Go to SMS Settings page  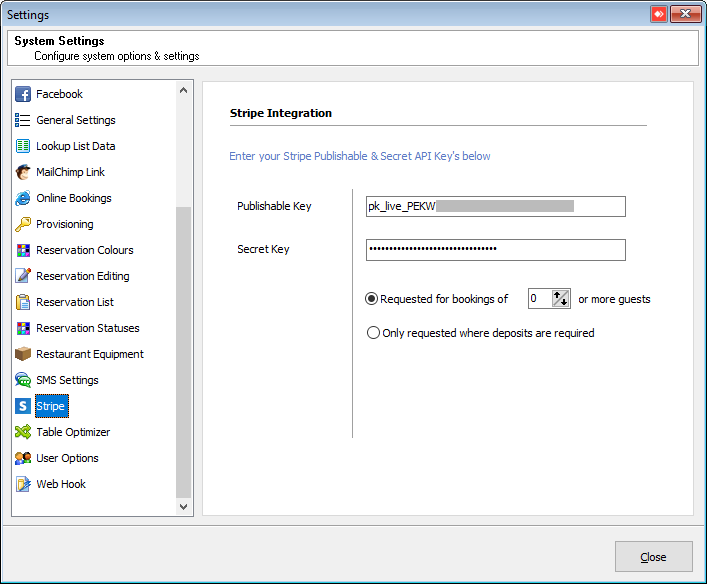point(67,380)
